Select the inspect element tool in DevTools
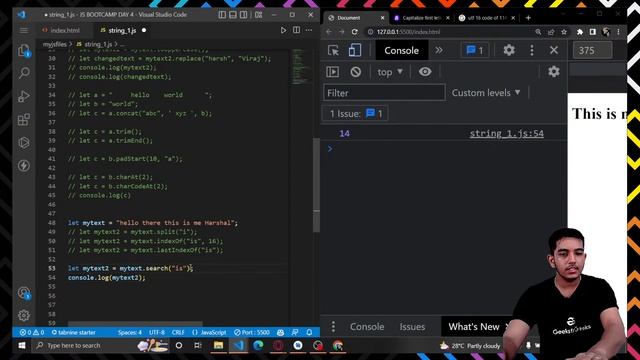Viewport: 640px width, 360px height. [x=333, y=50]
